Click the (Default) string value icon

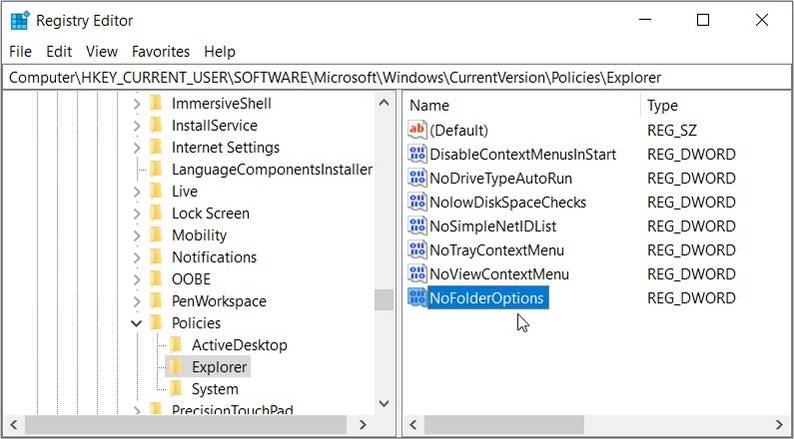(417, 130)
